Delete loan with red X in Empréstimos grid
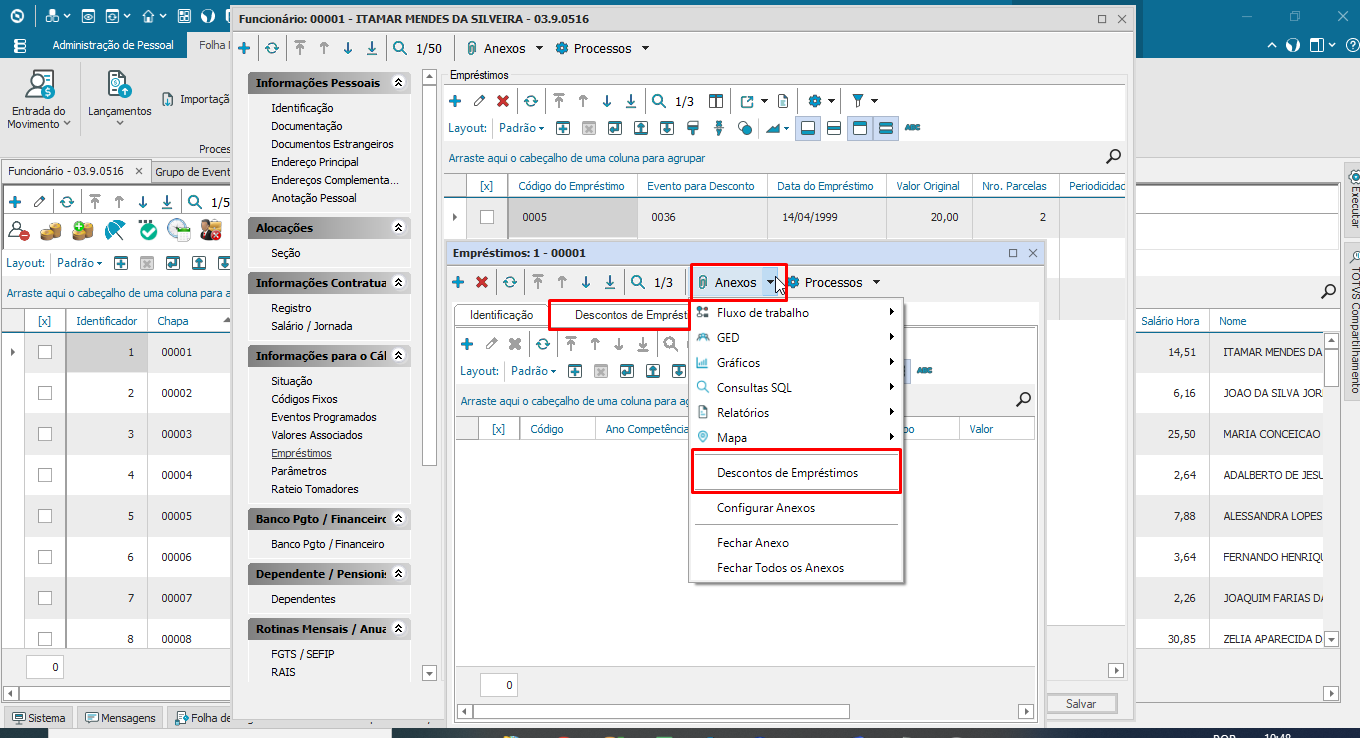The height and width of the screenshot is (738, 1360). [503, 101]
